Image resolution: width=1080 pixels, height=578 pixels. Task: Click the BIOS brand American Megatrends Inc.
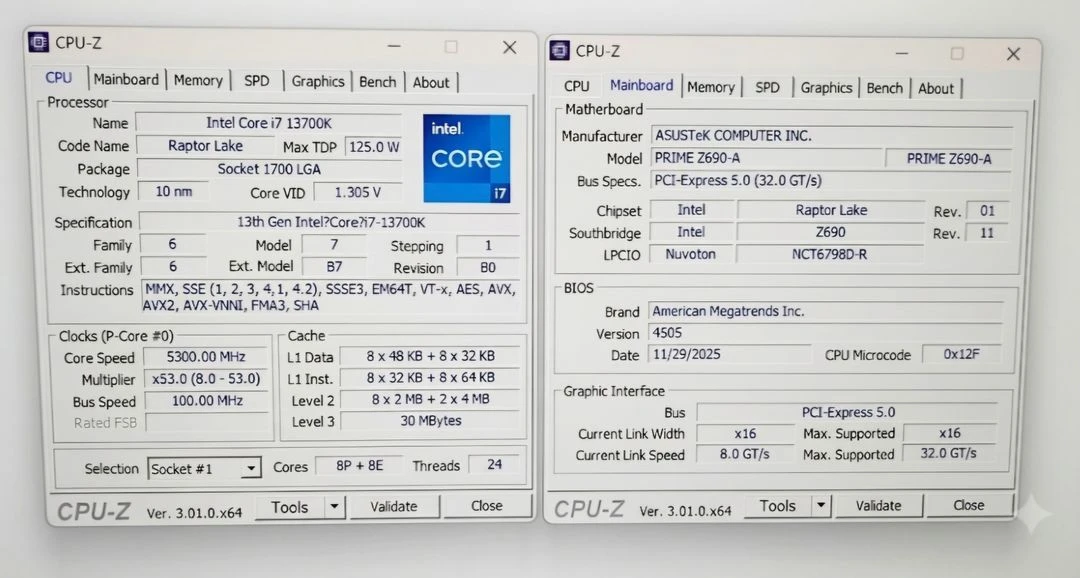coord(825,311)
